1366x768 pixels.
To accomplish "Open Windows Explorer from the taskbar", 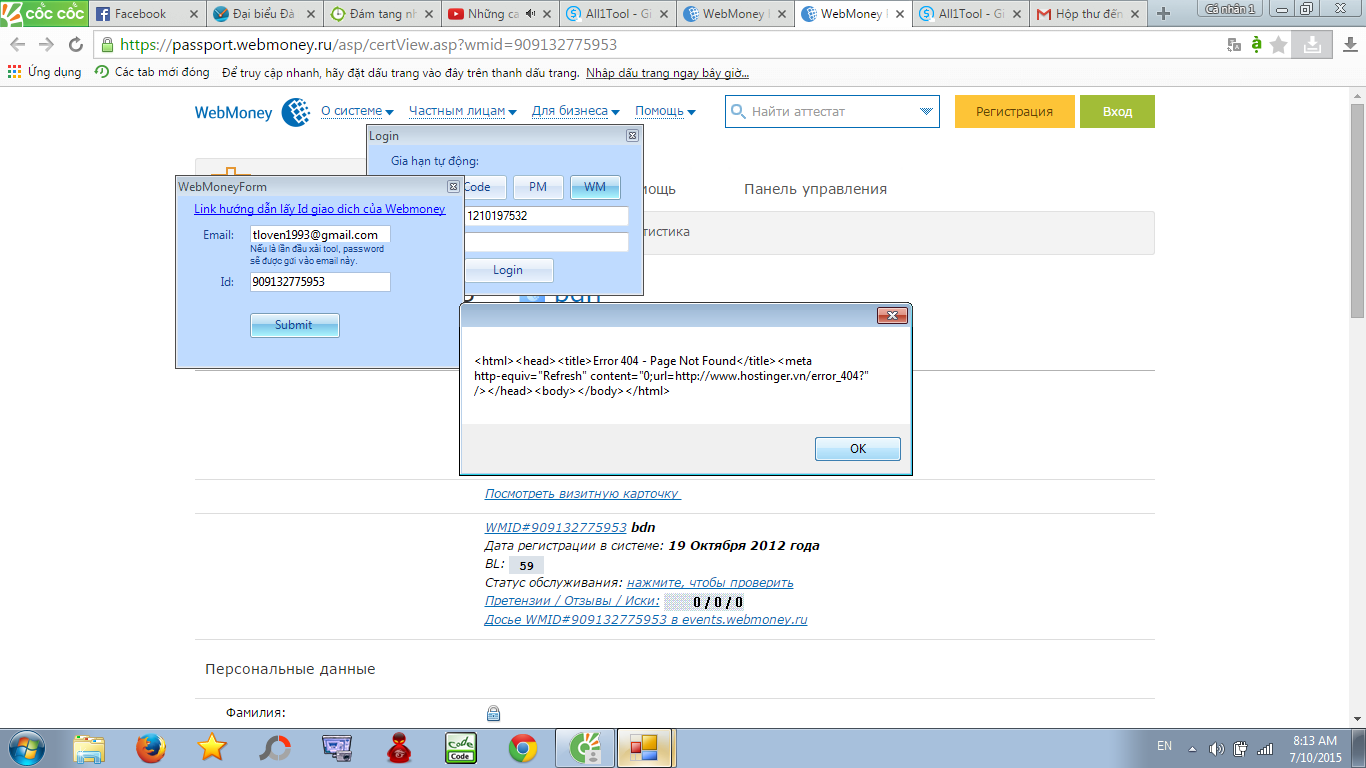I will click(x=89, y=747).
